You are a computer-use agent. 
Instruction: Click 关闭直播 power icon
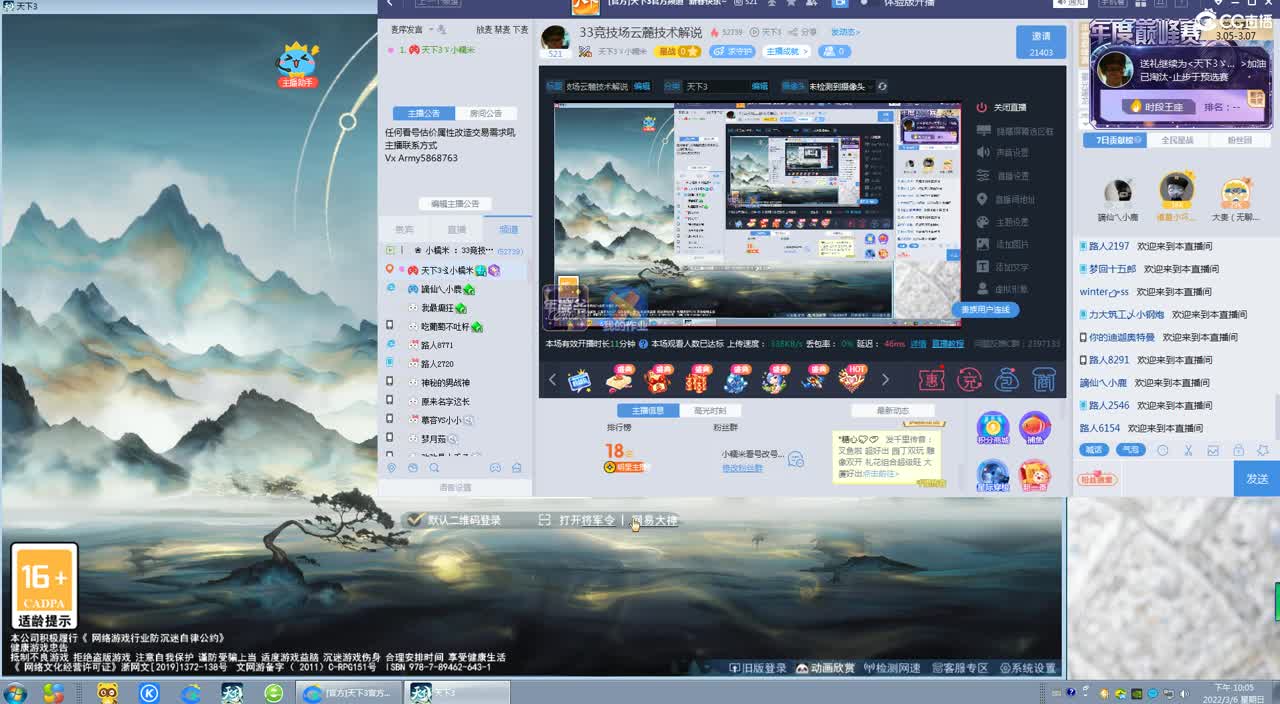click(982, 107)
